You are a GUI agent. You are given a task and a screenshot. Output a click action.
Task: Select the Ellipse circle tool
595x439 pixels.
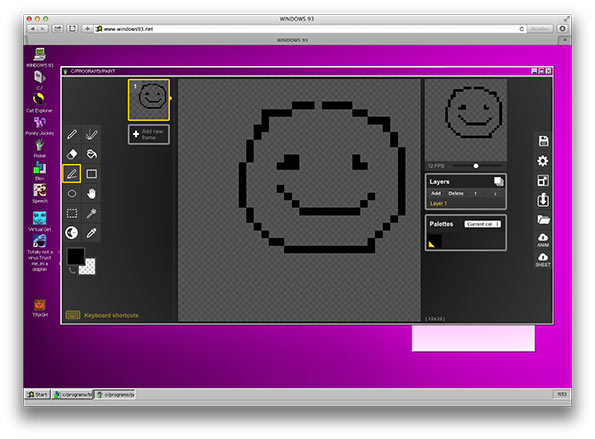click(x=72, y=194)
